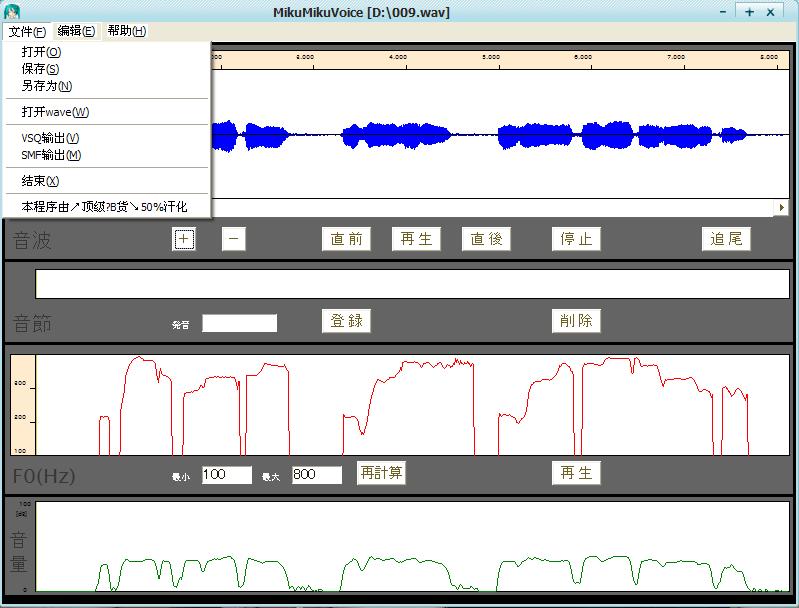
Task: Select 结束(X) to exit
Action: [x=107, y=181]
